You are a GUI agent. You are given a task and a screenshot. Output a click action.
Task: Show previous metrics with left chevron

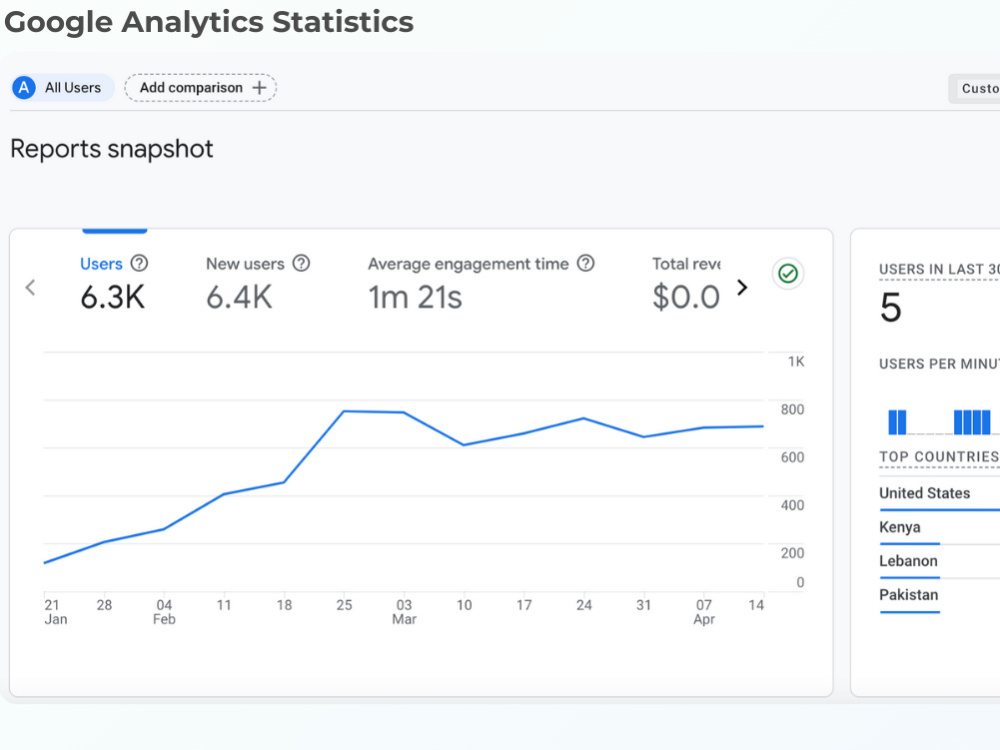pos(30,288)
